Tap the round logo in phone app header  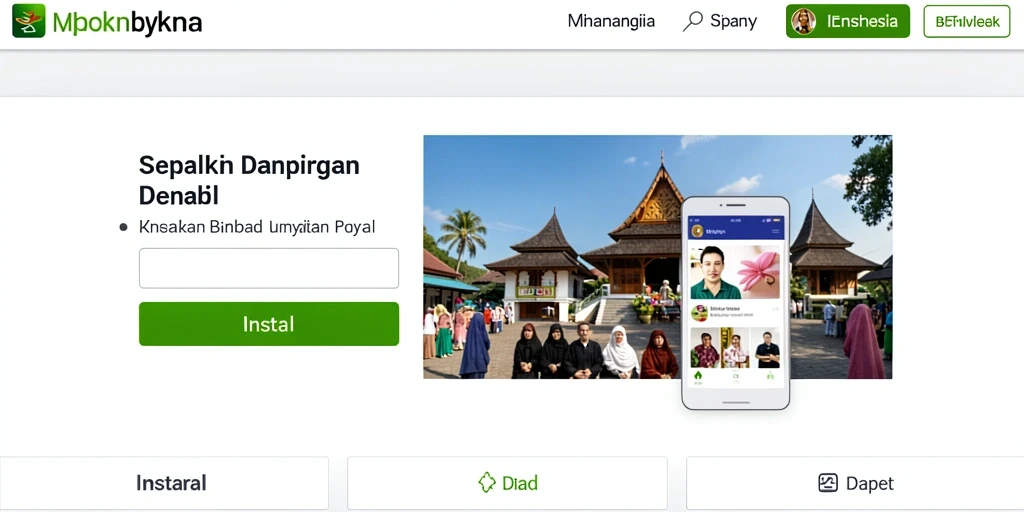697,231
